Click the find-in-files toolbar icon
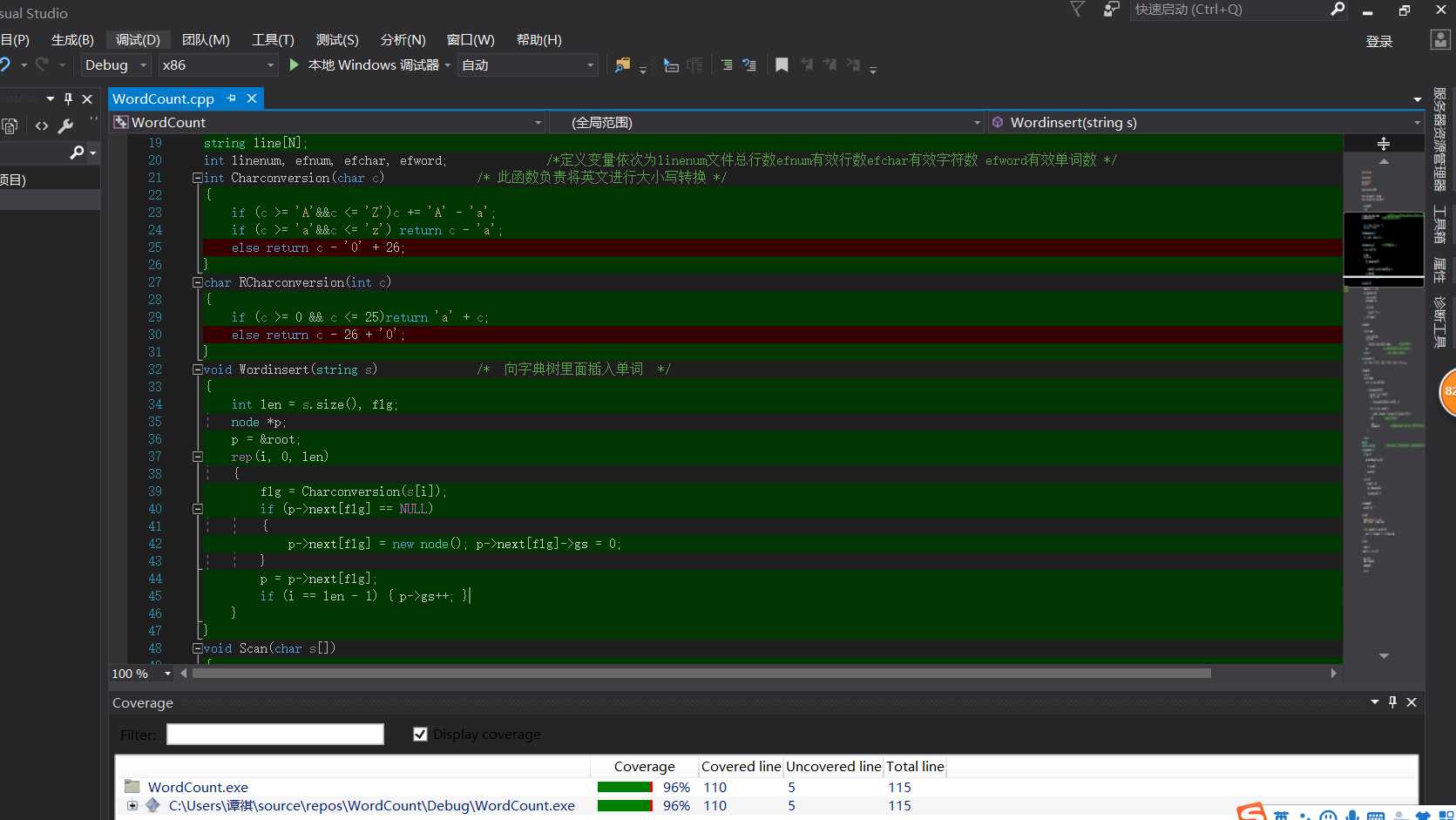 pos(622,65)
